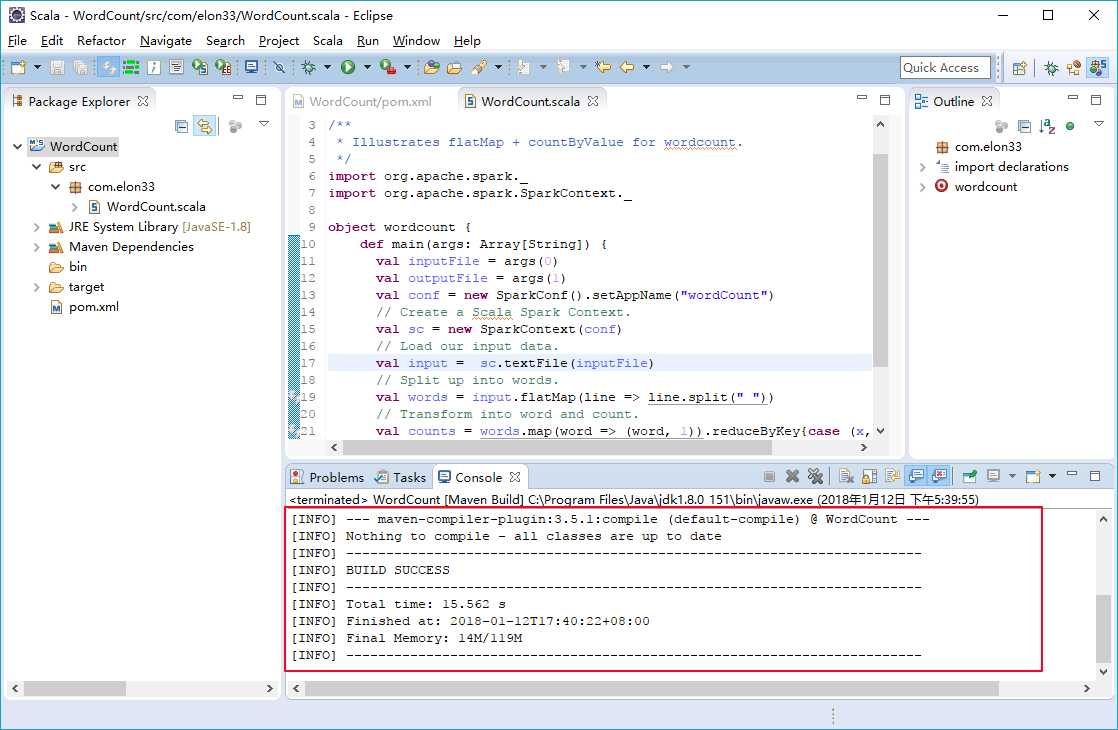This screenshot has width=1118, height=730.
Task: Switch to the Scala perspective icon
Action: tap(1098, 68)
